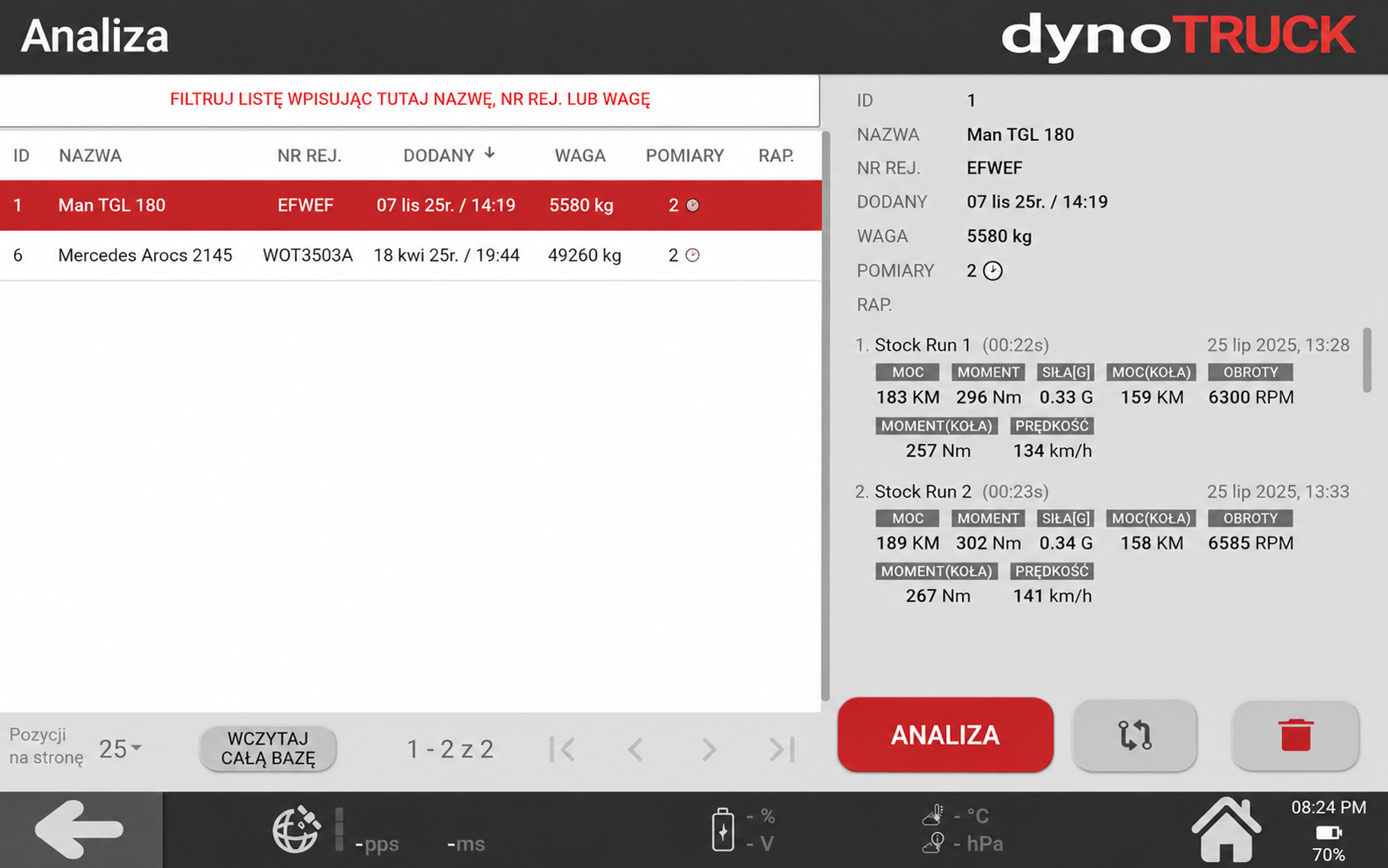The width and height of the screenshot is (1388, 868).
Task: Click the 141 km/h speed value
Action: [1053, 596]
